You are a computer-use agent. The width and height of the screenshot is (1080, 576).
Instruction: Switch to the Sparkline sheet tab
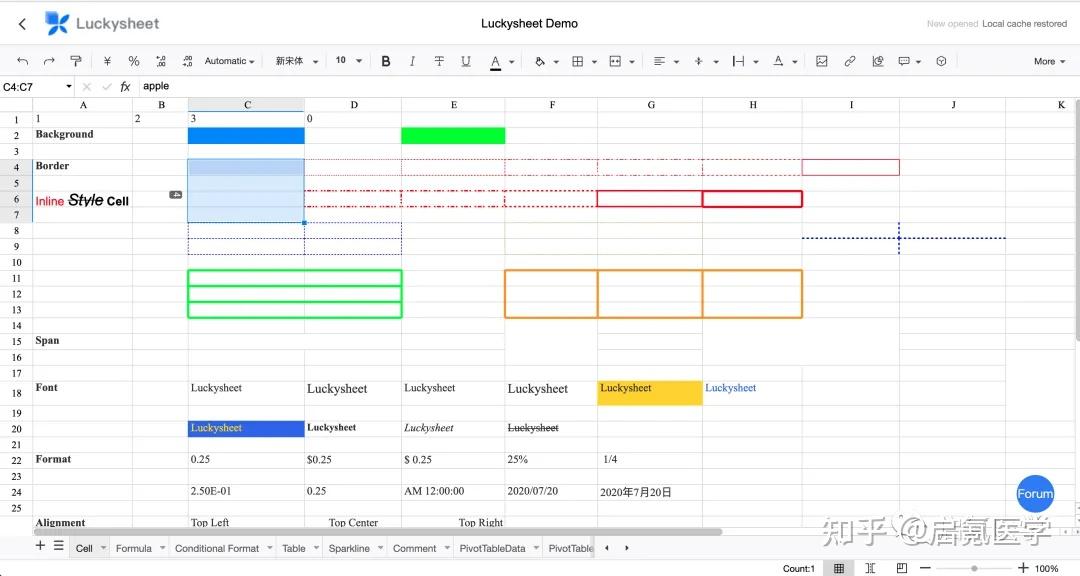pos(355,548)
